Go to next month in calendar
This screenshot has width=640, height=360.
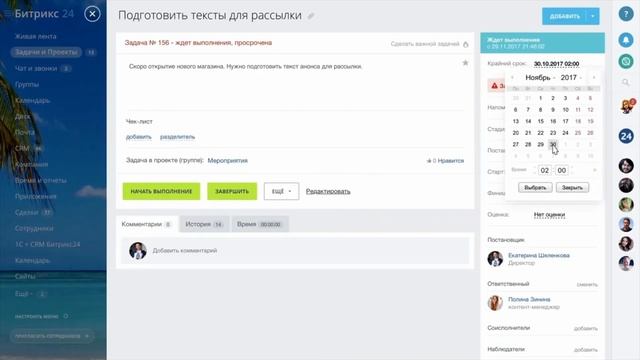point(594,77)
